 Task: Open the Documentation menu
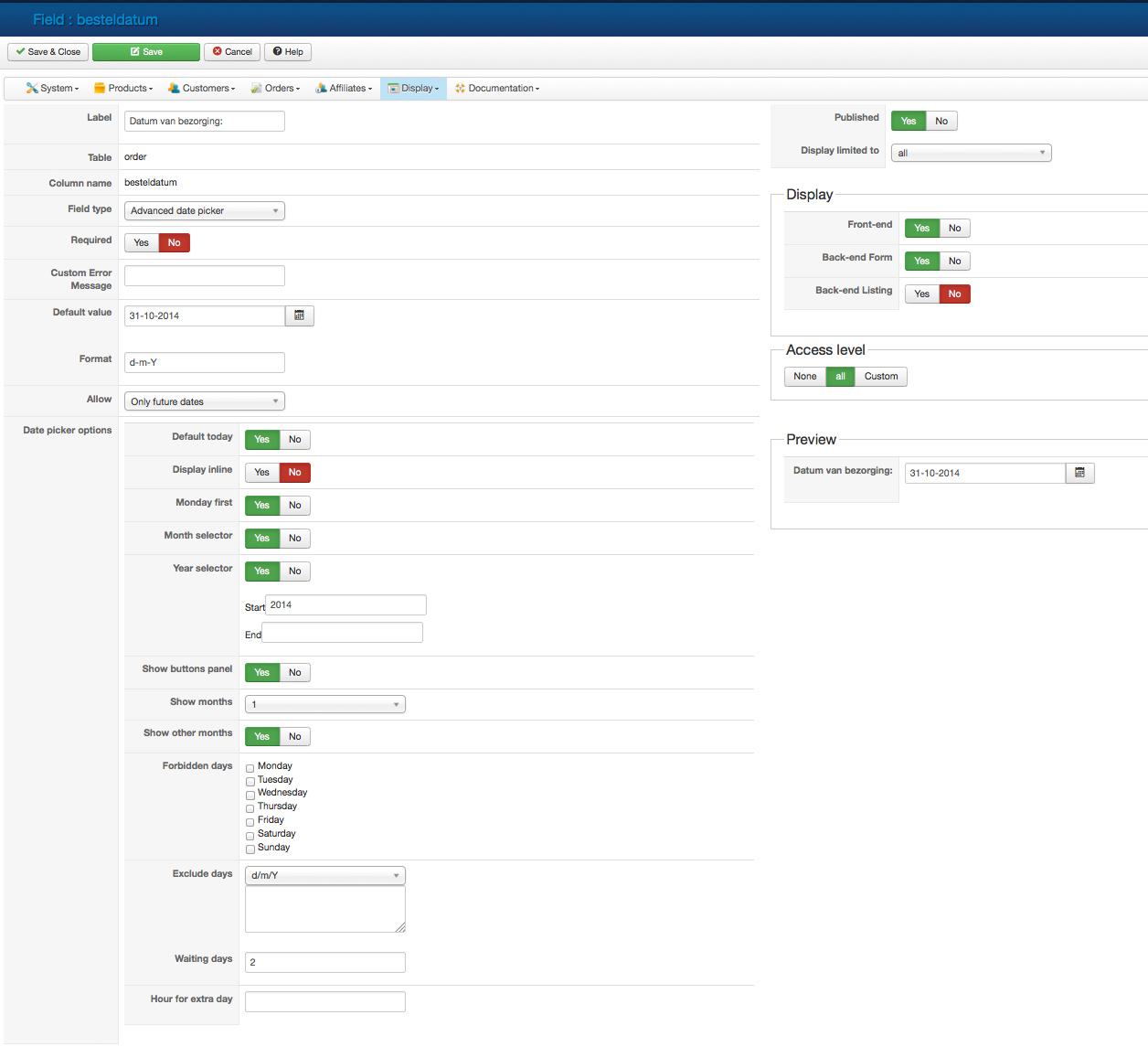point(497,89)
